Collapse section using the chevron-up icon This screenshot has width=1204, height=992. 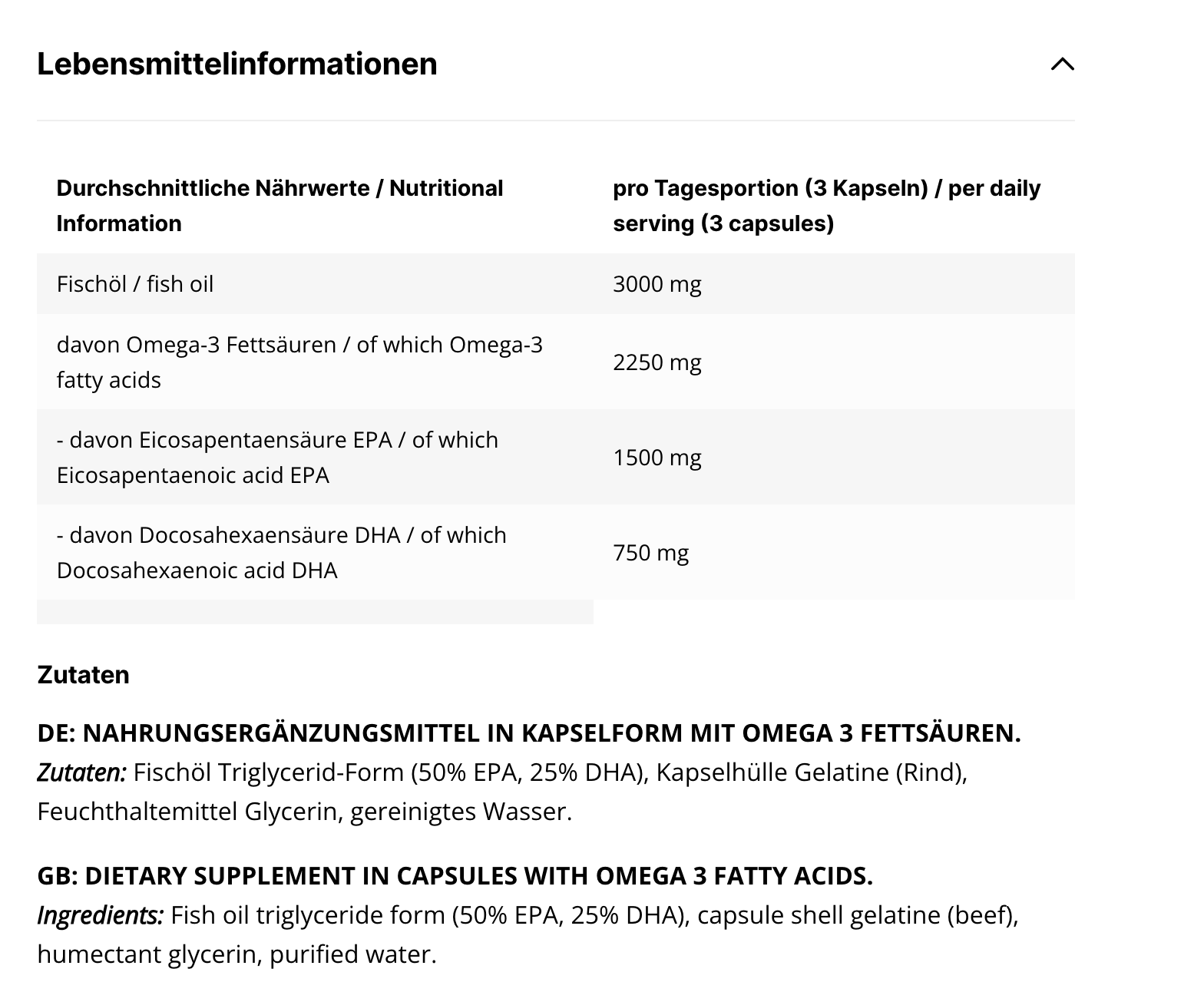[1062, 64]
